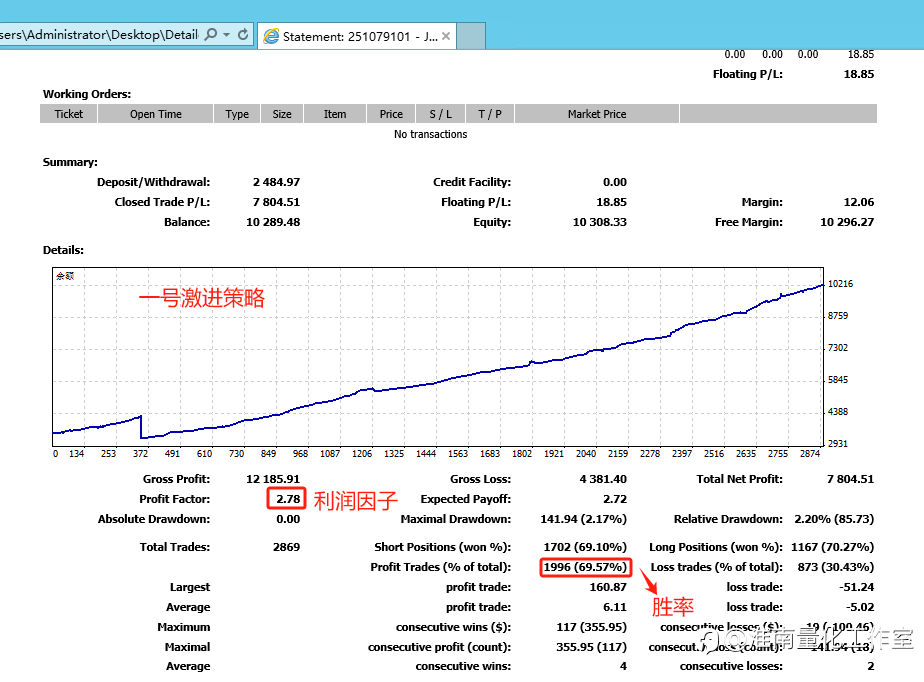Click the Ticket column header

point(69,114)
